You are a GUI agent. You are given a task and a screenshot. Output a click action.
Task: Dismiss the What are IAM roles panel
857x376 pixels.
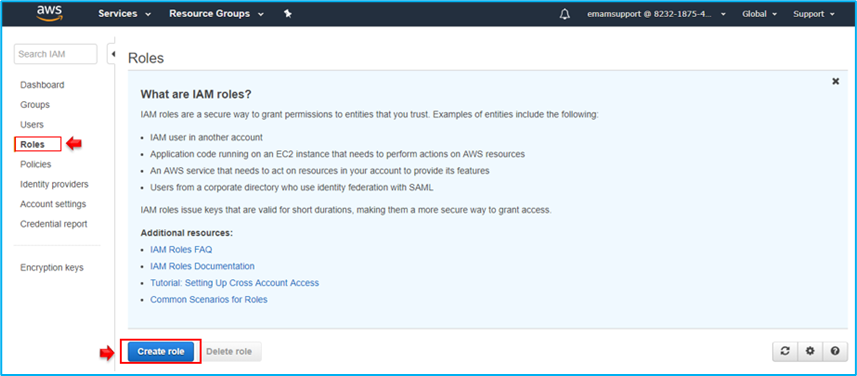click(x=835, y=81)
